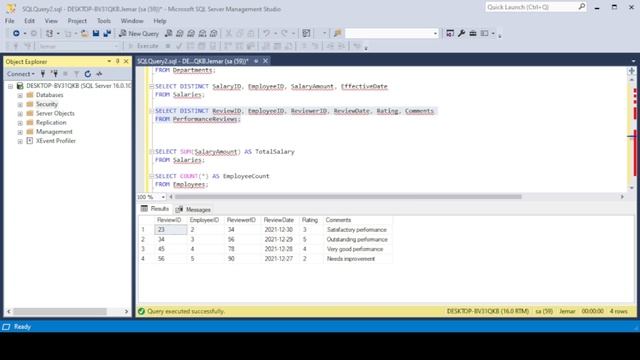Open the Object Explorer window position dropdown
Image resolution: width=640 pixels, height=360 pixels.
109,61
